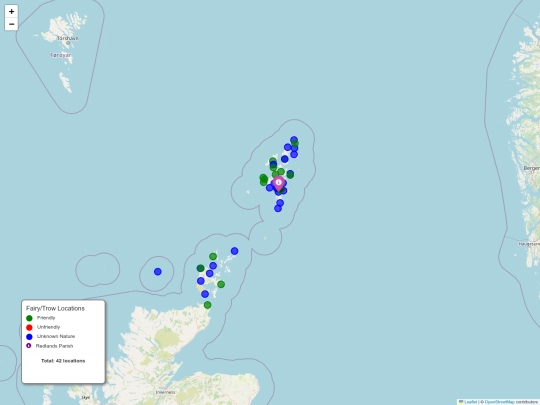Click the blue marker northeast of Orkney islands
Image resolution: width=540 pixels, height=405 pixels.
point(235,251)
